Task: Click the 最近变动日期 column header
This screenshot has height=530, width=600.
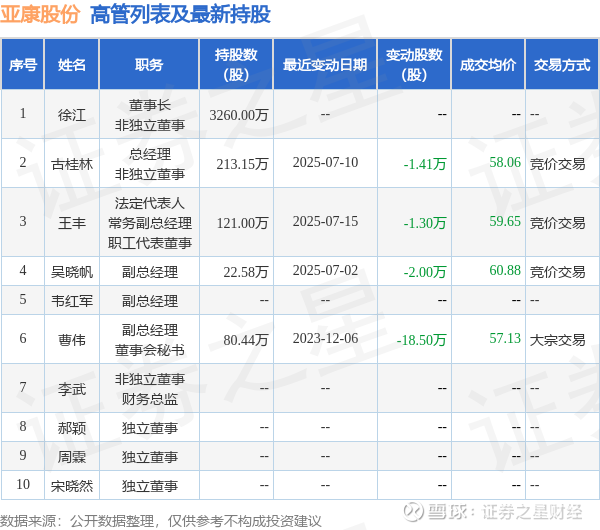Action: [x=325, y=65]
